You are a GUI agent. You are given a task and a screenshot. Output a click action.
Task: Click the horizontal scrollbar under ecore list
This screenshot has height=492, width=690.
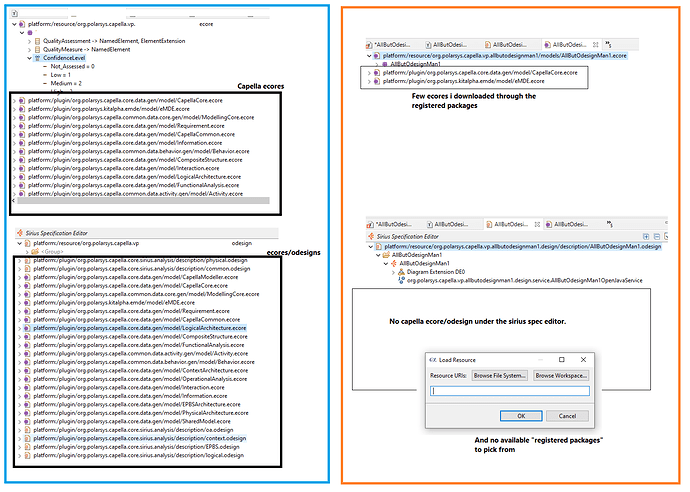point(143,201)
